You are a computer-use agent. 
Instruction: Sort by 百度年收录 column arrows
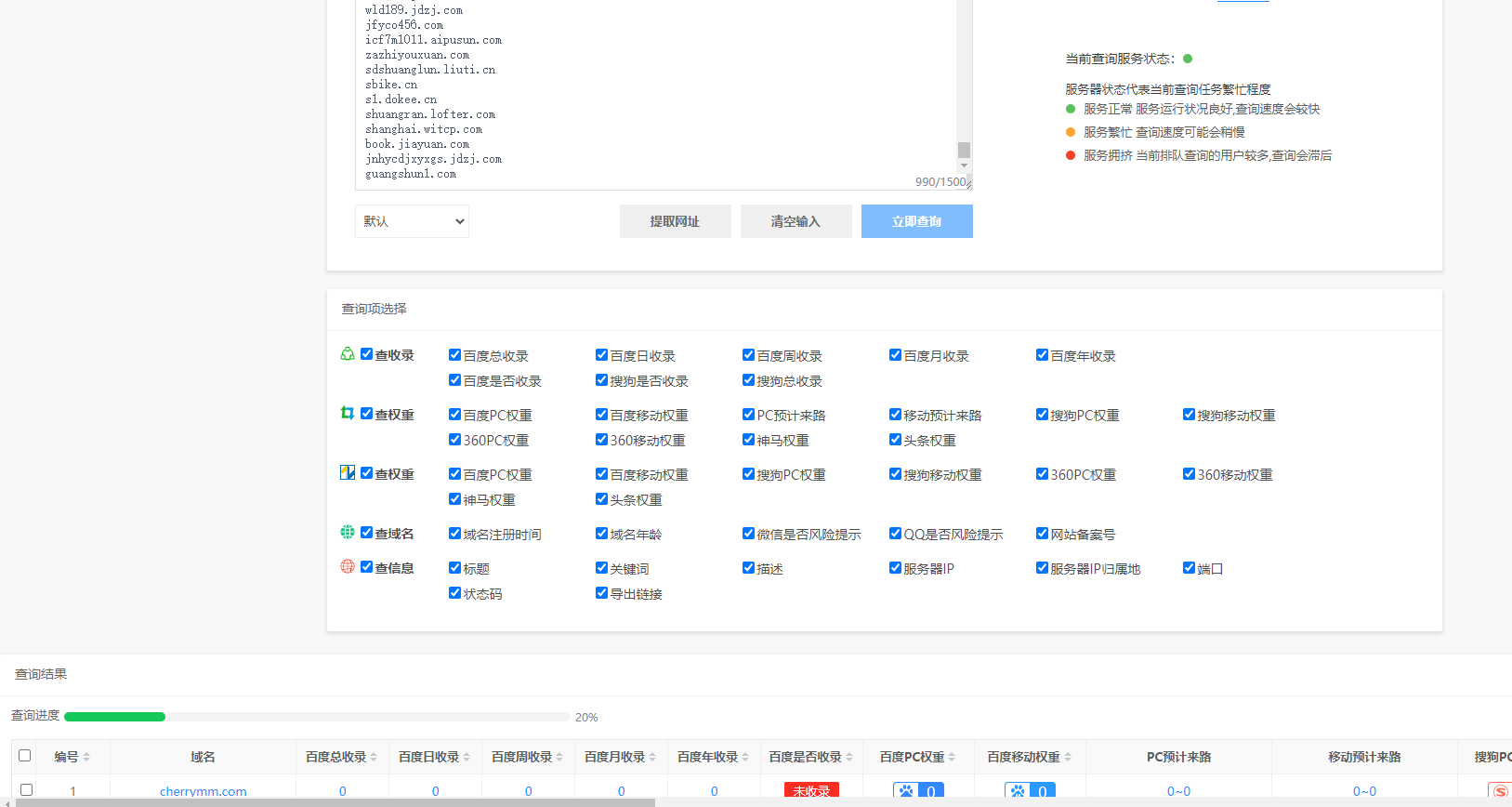[x=745, y=757]
